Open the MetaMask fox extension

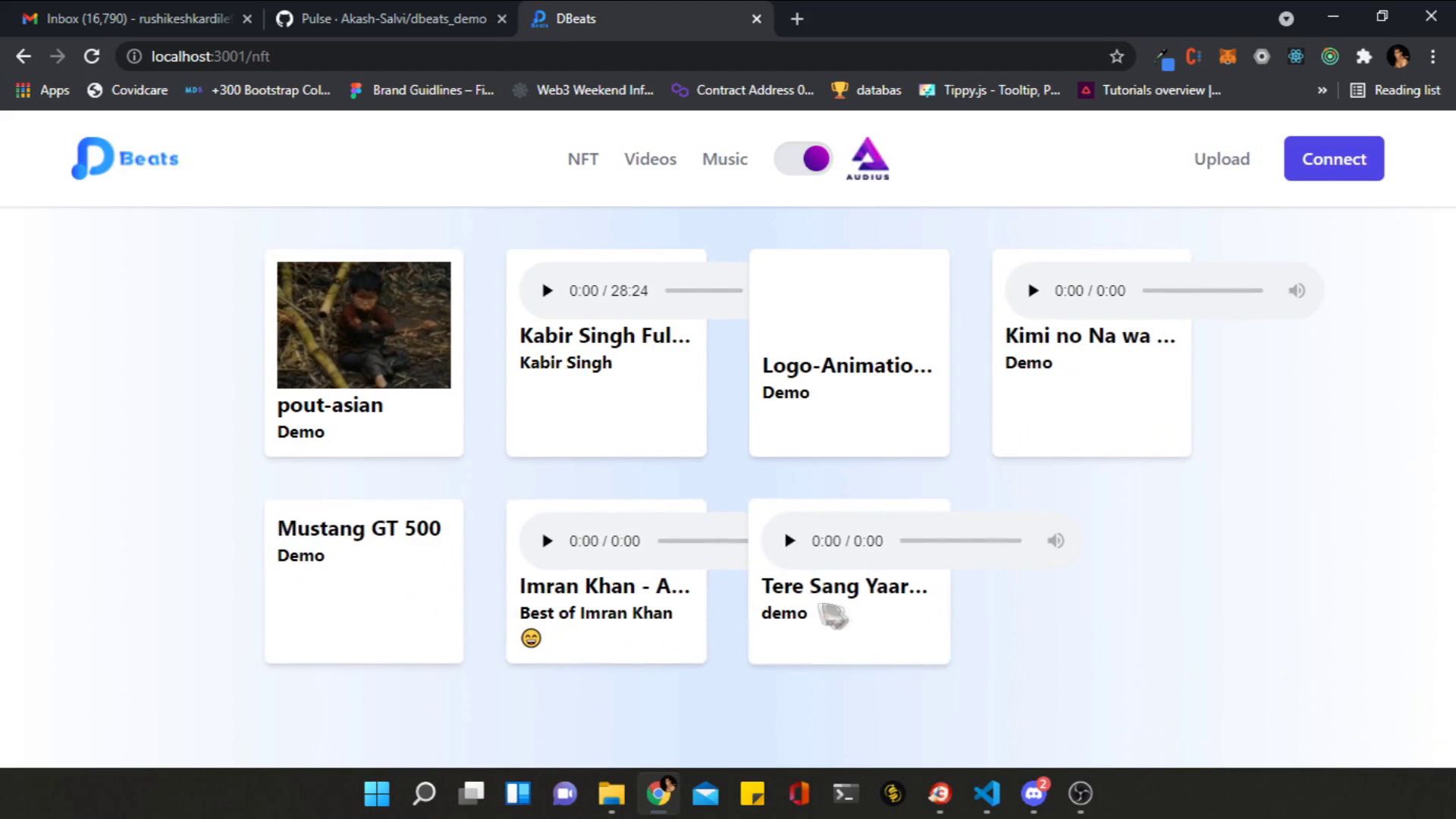[1227, 56]
